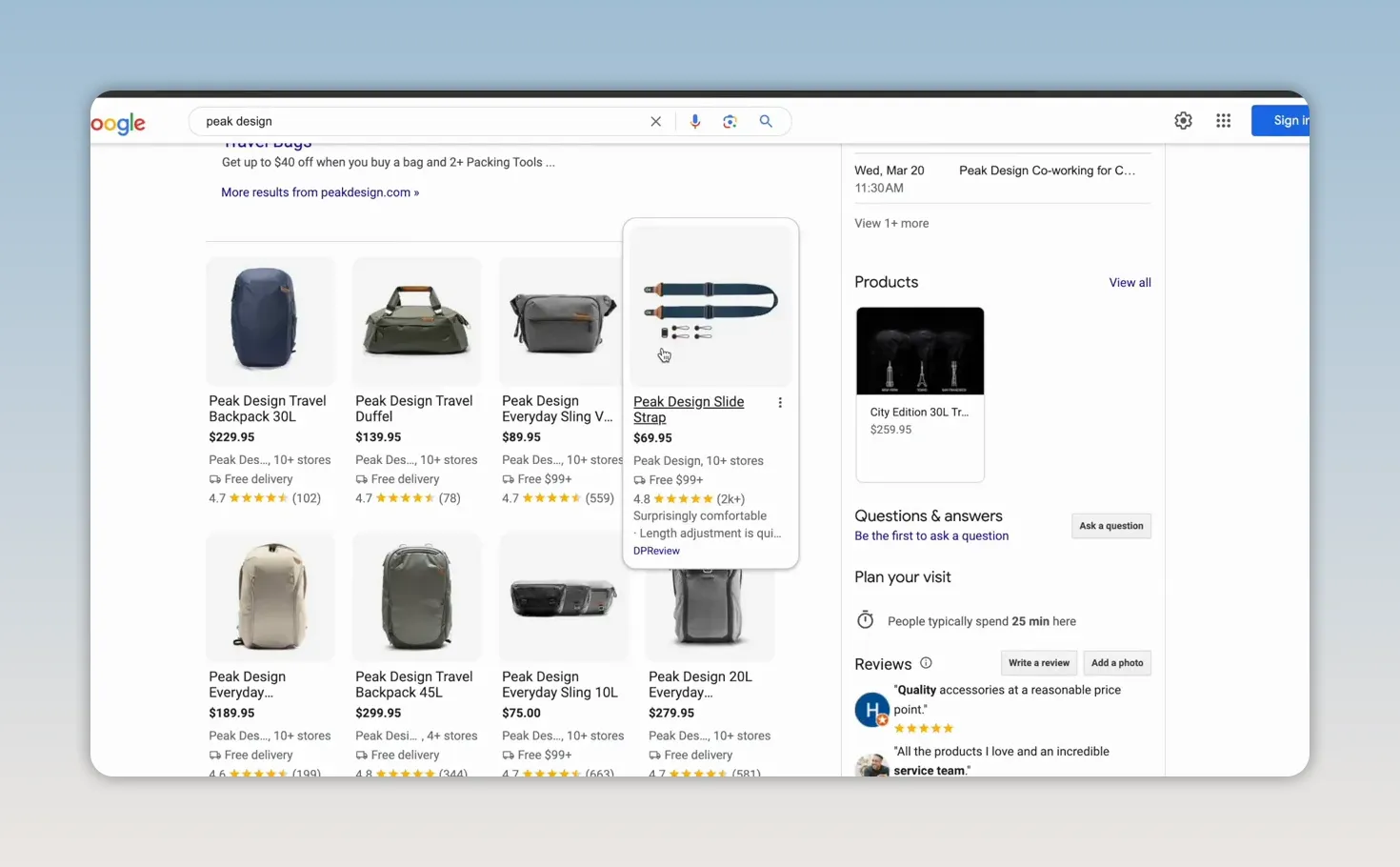This screenshot has width=1400, height=867.
Task: Click the 'Wed, Mar 20' event date
Action: (x=890, y=171)
